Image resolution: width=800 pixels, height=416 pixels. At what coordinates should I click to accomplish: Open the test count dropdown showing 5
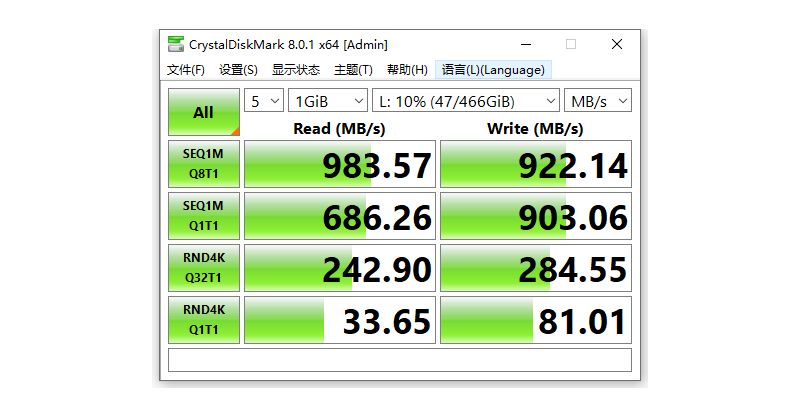[x=264, y=101]
